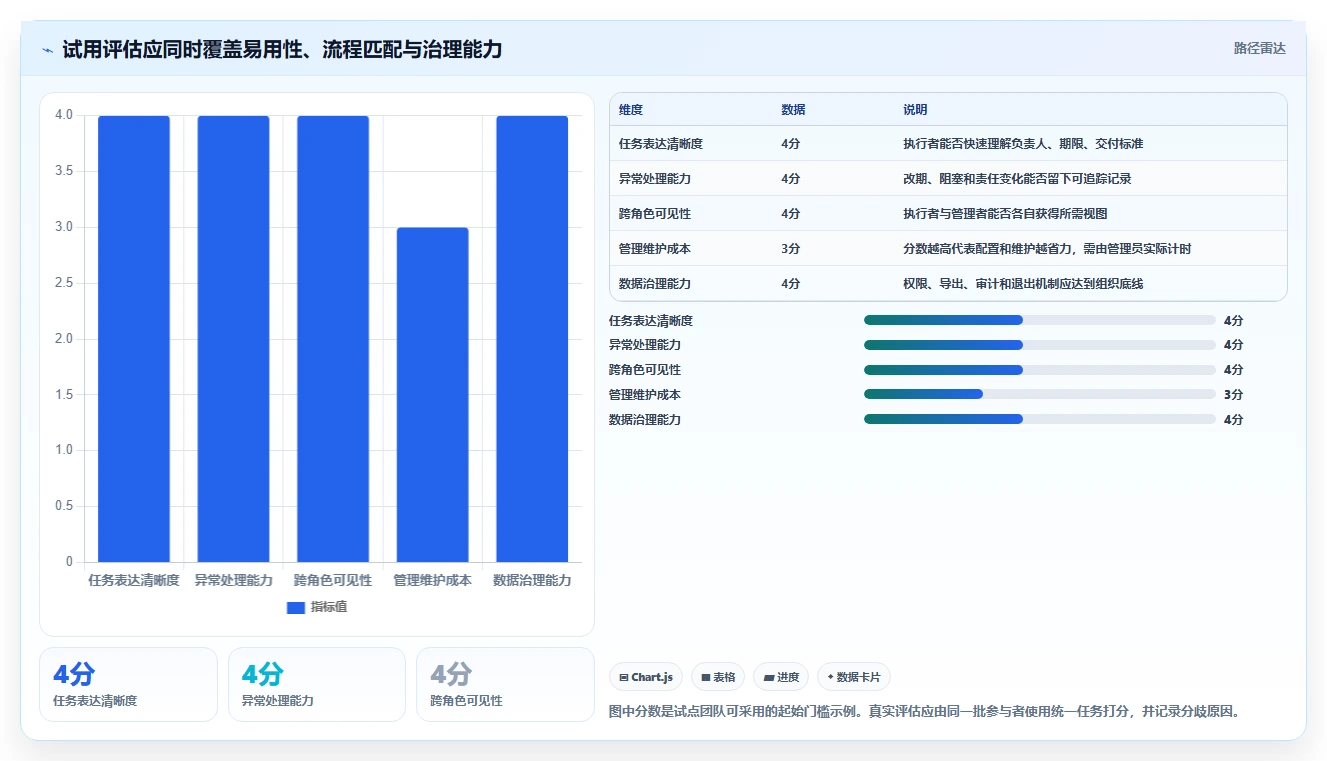The height and width of the screenshot is (761, 1327).
Task: Click the 说明 table column header
Action: tap(915, 110)
